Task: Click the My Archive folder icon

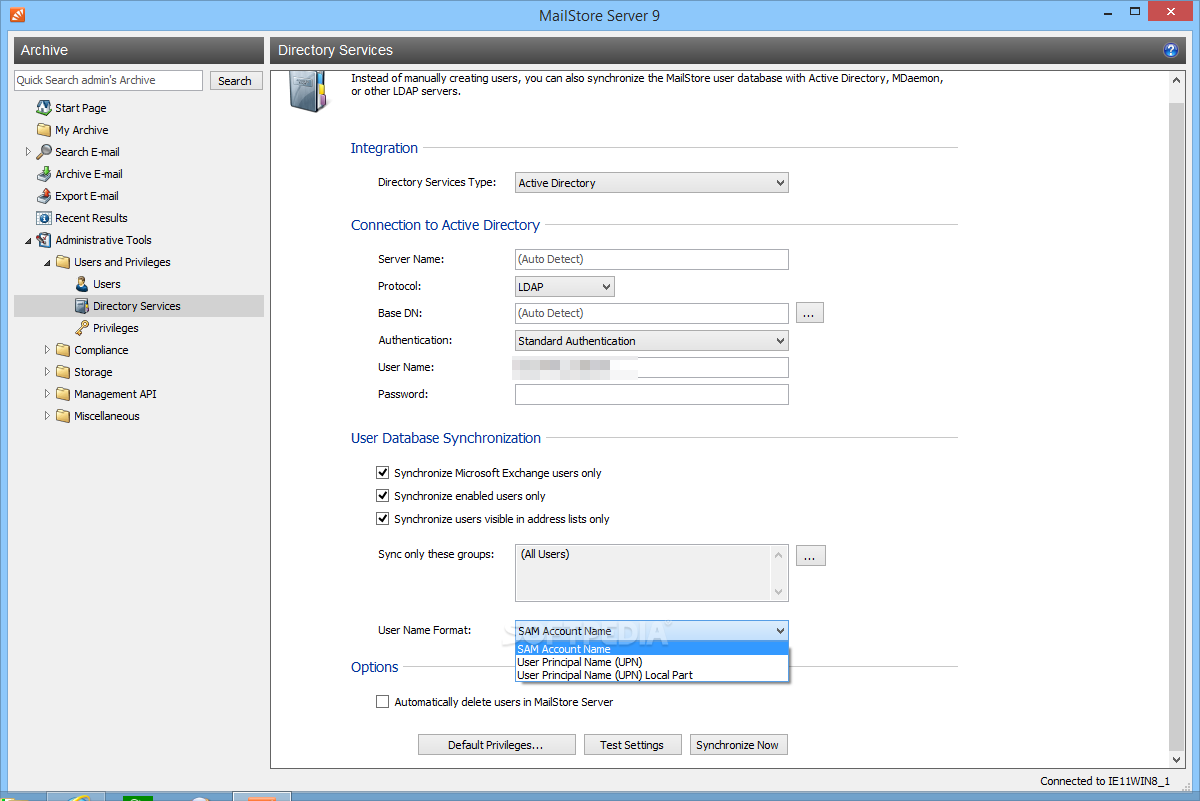Action: (x=44, y=130)
